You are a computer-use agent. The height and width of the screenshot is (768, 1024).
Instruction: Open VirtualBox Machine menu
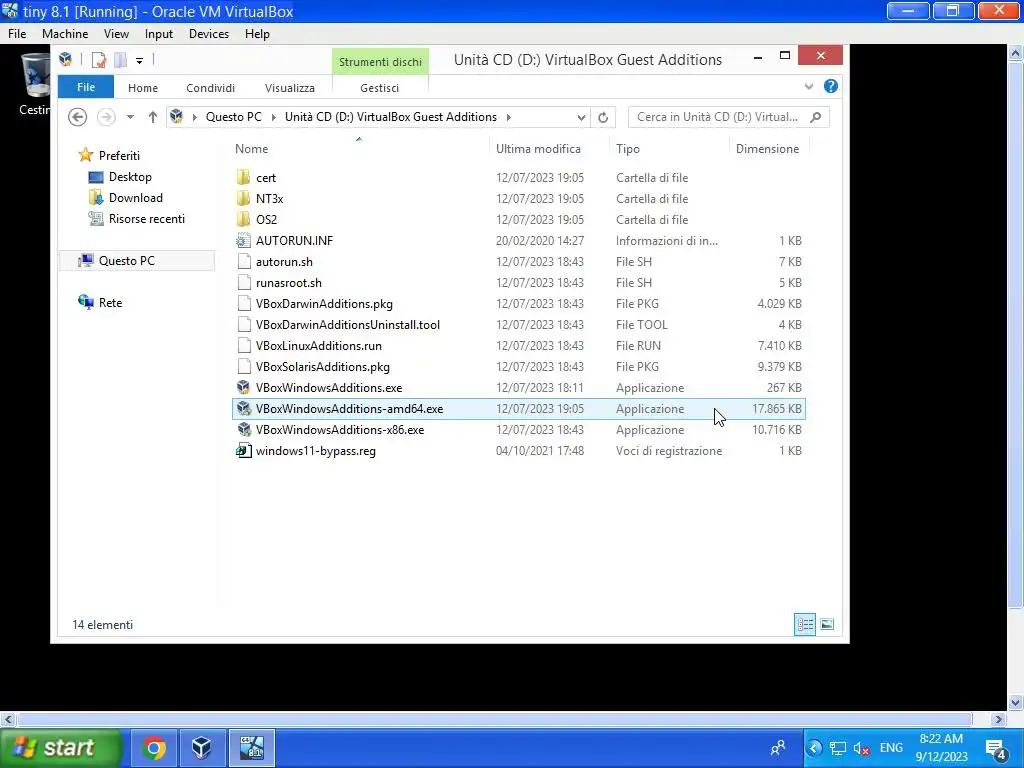[65, 34]
